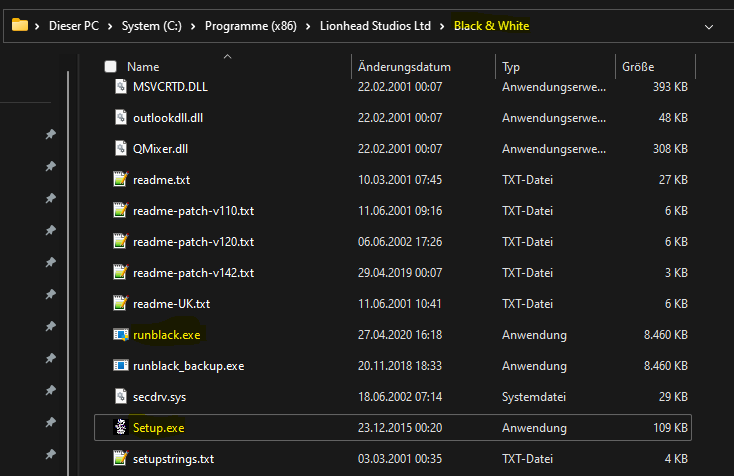Click the MSVCRTD.DLL file icon
The width and height of the screenshot is (734, 476).
tap(120, 87)
